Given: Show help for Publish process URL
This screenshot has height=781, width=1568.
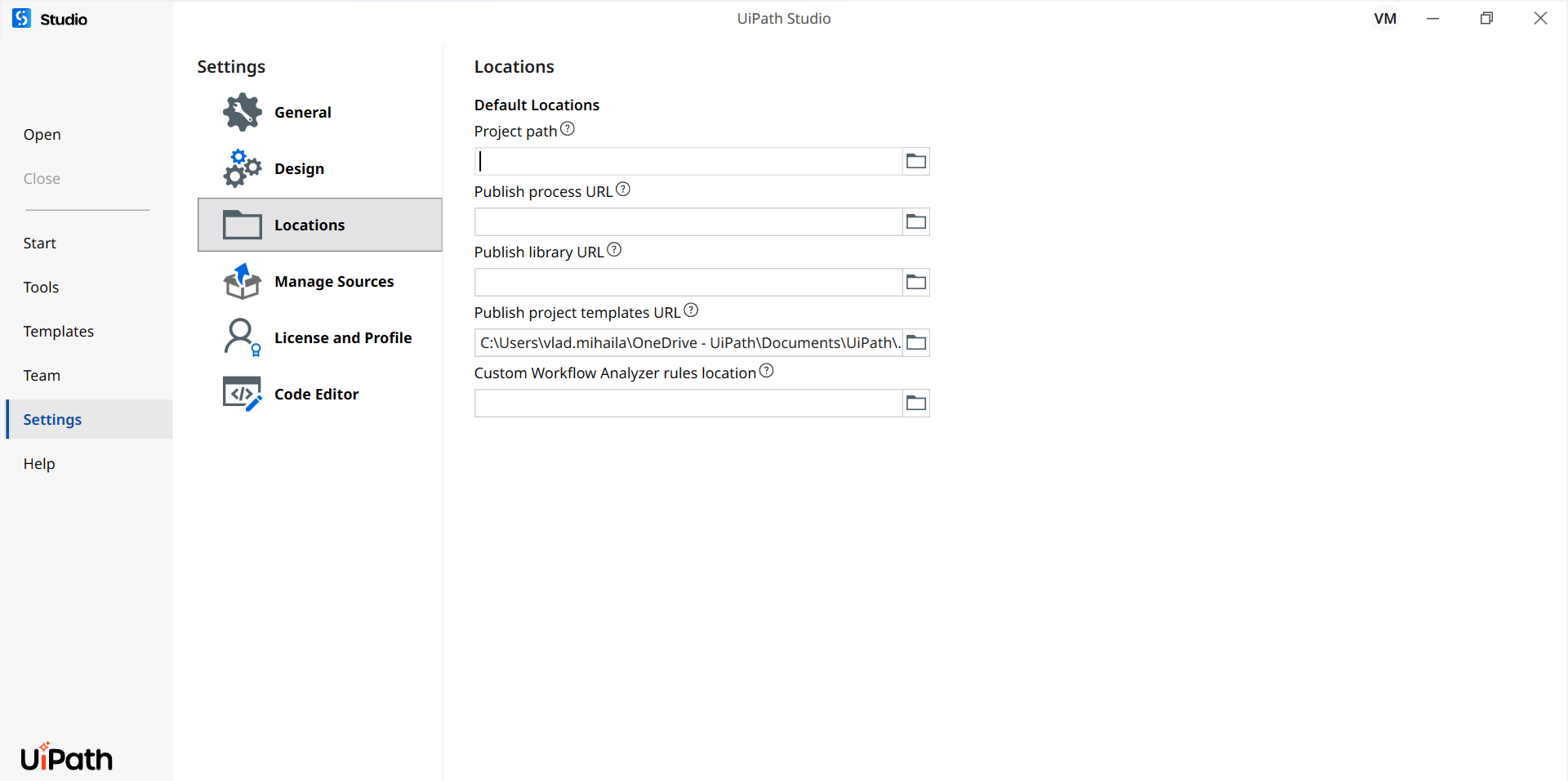Looking at the screenshot, I should pyautogui.click(x=623, y=190).
